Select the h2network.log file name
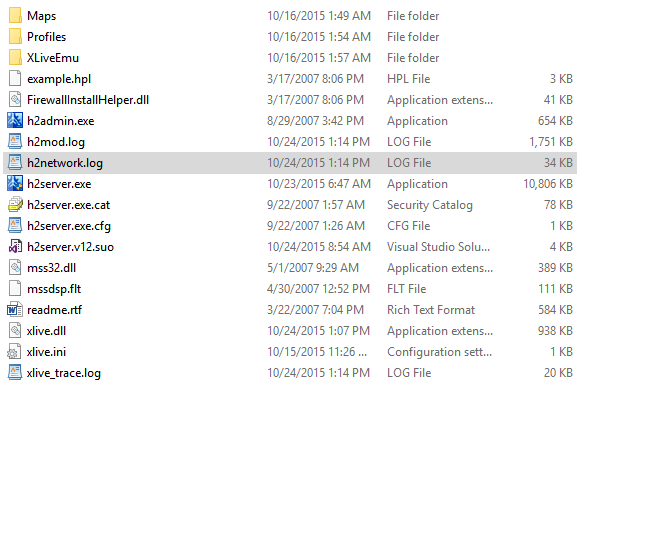 coord(65,163)
